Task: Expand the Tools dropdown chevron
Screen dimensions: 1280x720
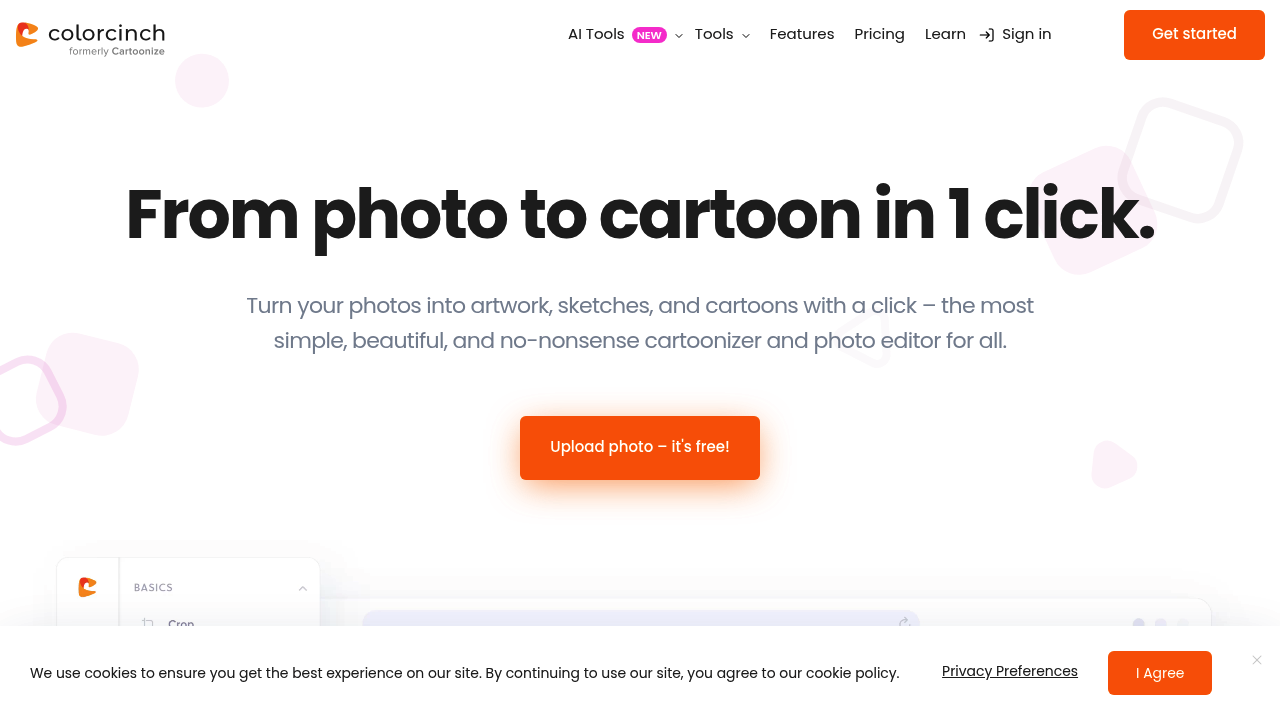Action: (x=745, y=36)
